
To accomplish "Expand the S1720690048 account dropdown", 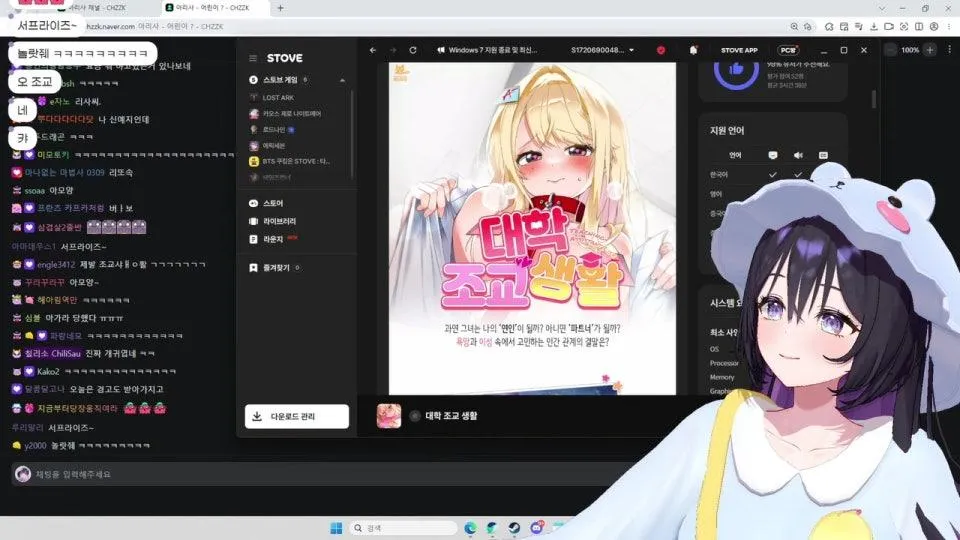I will (603, 50).
